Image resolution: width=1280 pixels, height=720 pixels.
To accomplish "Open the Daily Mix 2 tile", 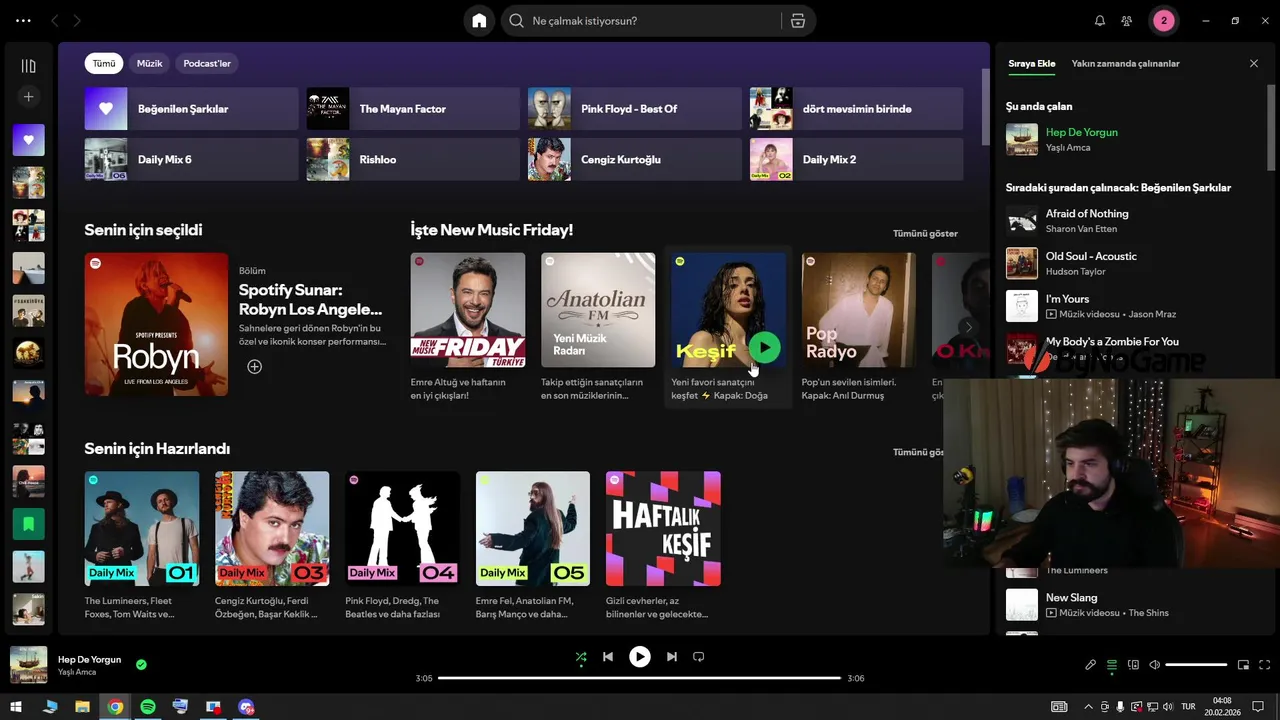I will pos(856,159).
